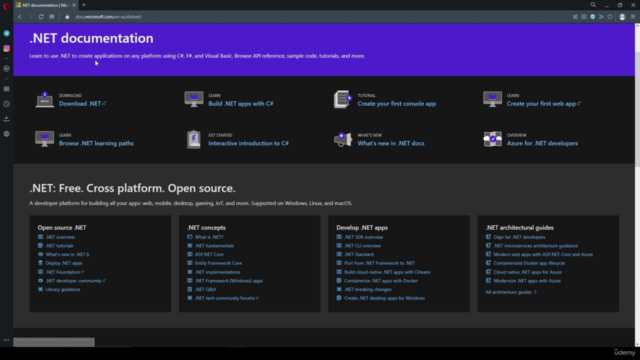This screenshot has width=640, height=360.
Task: Click Azure cloud icon beside Azure overview
Action: pos(492,139)
